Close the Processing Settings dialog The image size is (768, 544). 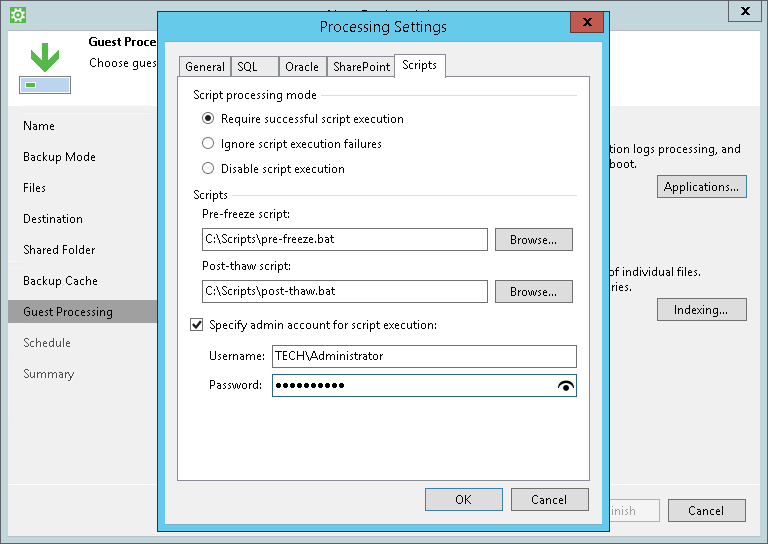(587, 22)
